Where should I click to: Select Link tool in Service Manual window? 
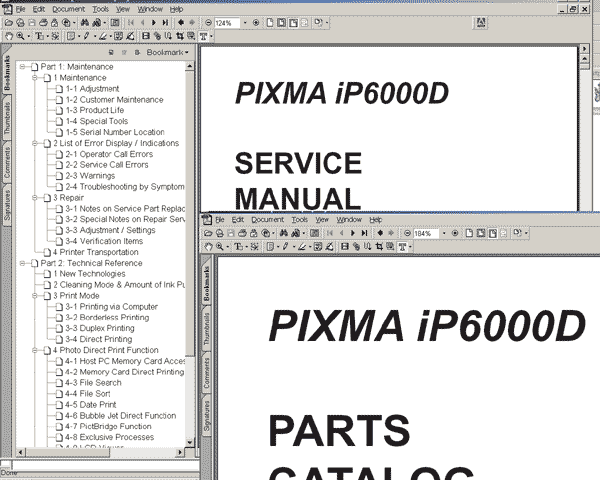tap(157, 36)
